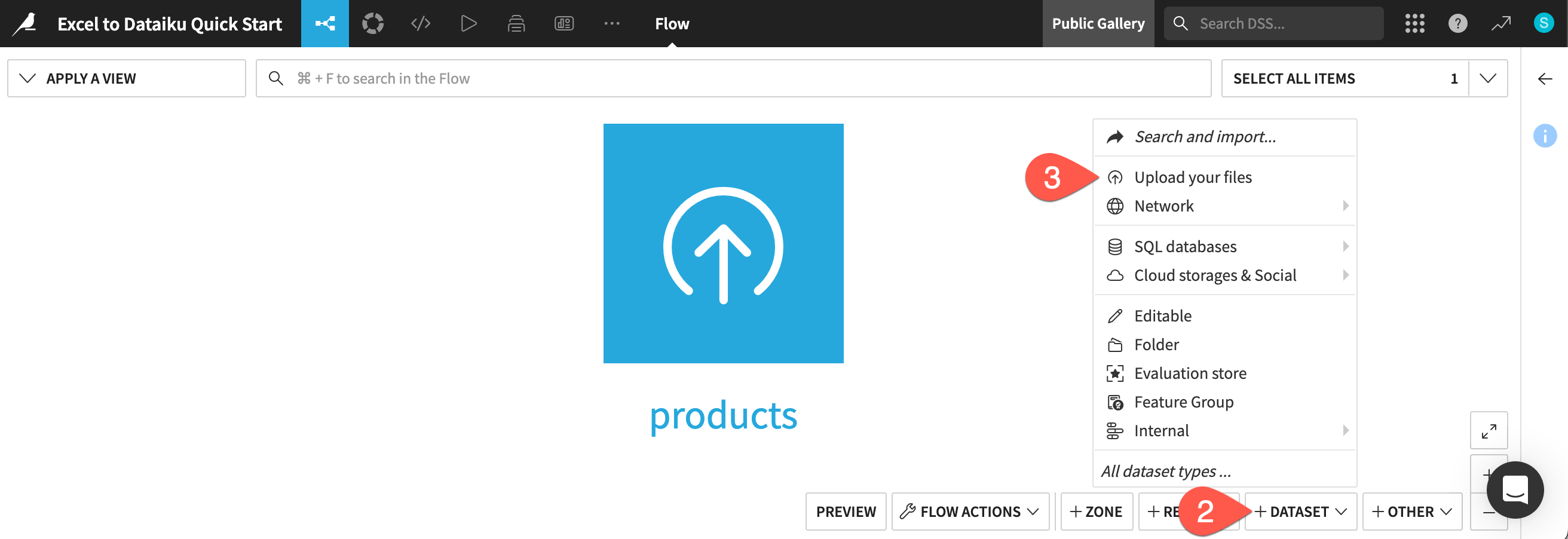1568x539 pixels.
Task: Click the Feature Group icon
Action: 1114,402
